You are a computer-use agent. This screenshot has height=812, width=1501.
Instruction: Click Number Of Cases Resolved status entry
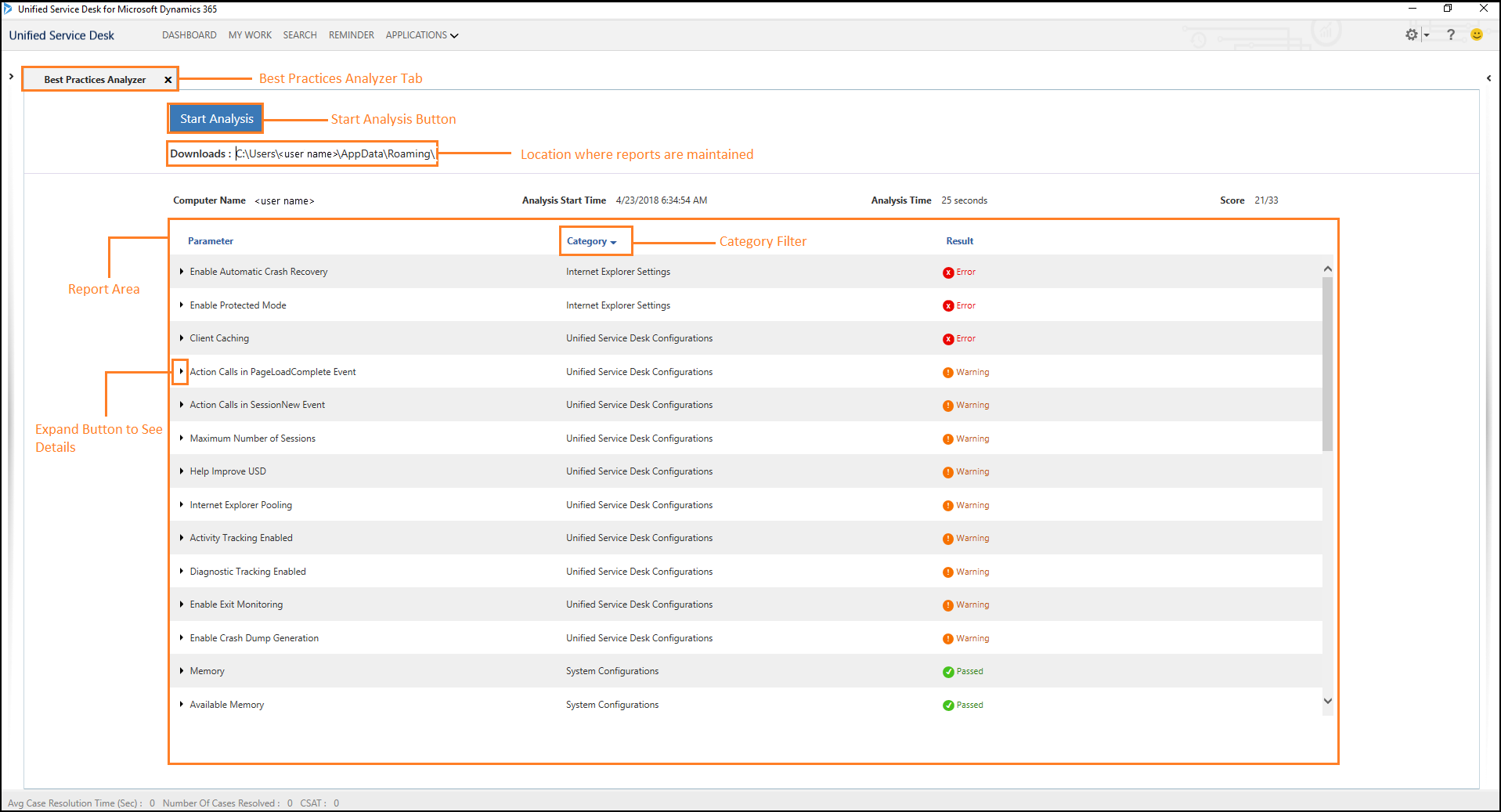[x=227, y=803]
